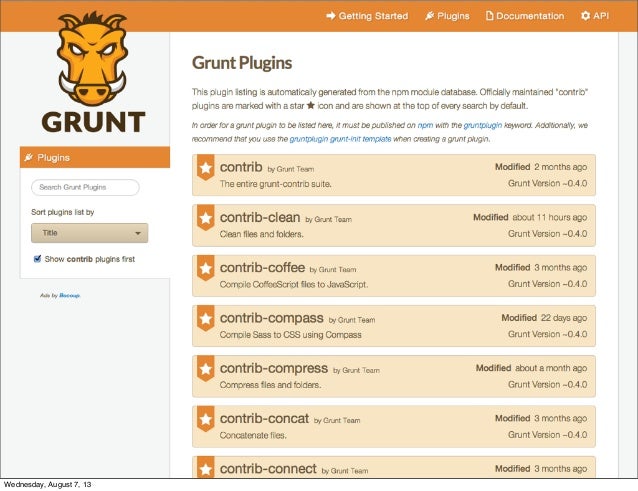638x491 pixels.
Task: Click the Grunt boar logo
Action: pyautogui.click(x=92, y=59)
